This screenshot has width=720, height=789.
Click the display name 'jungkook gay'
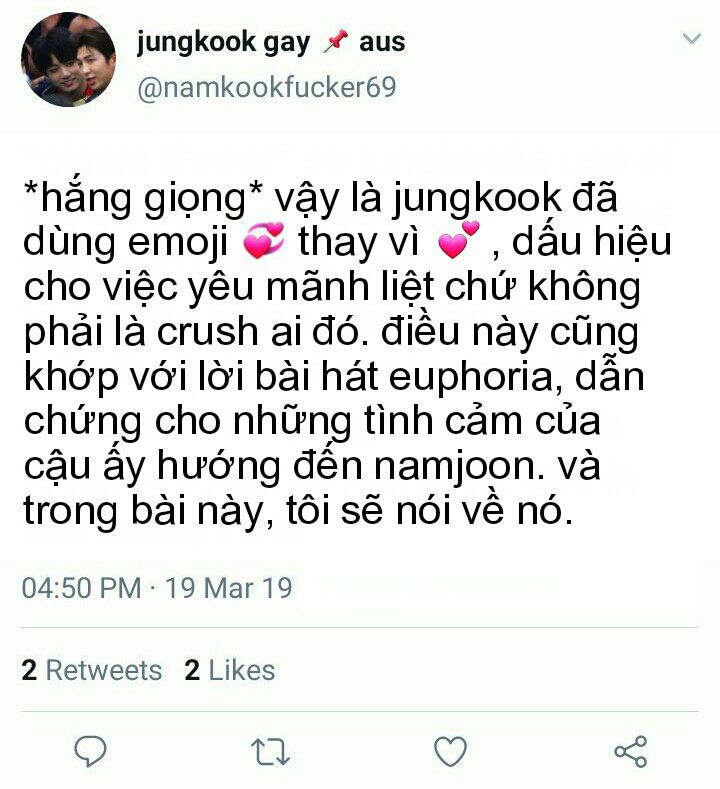tap(223, 43)
